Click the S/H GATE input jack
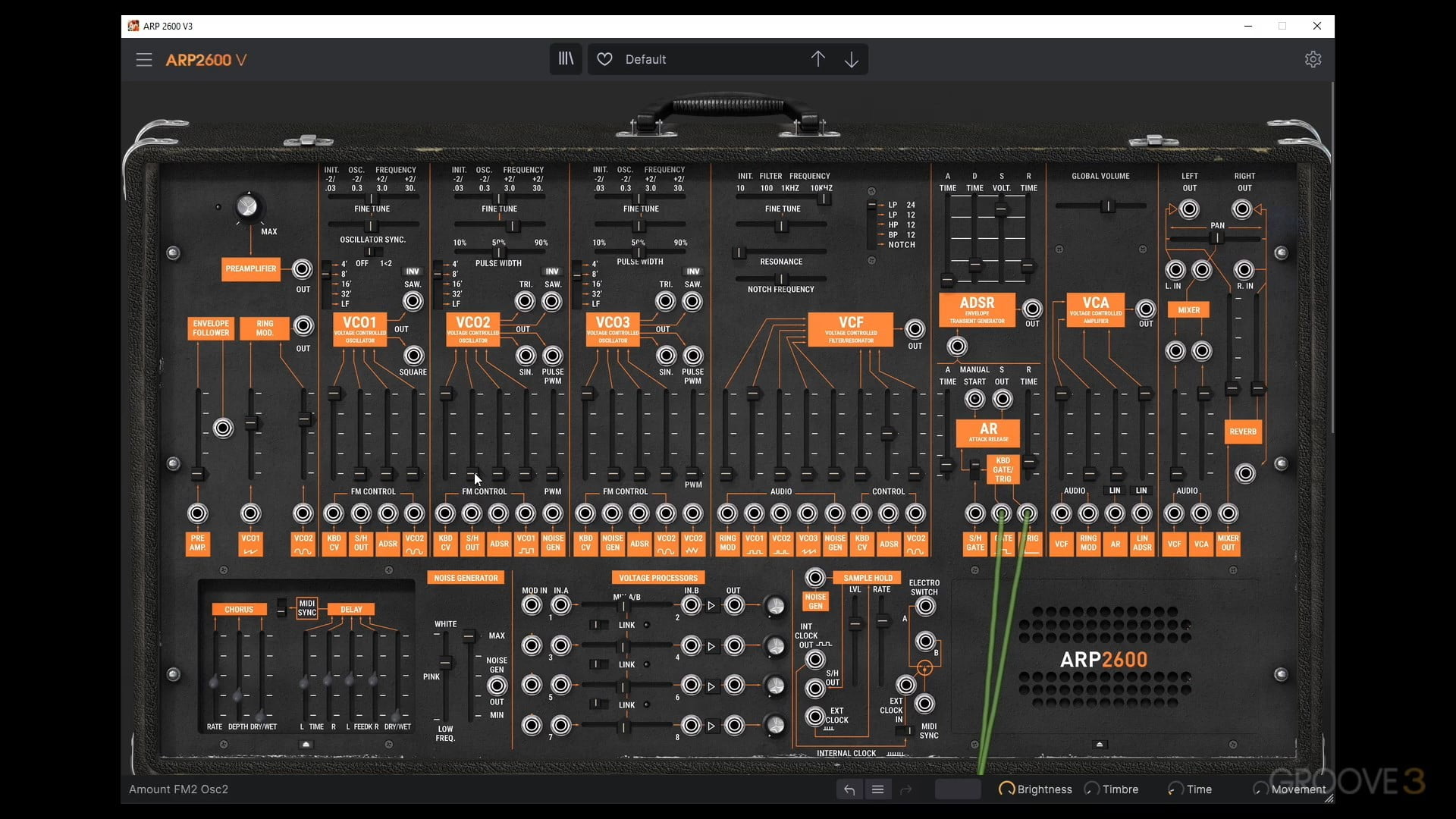Viewport: 1456px width, 819px height. click(975, 513)
